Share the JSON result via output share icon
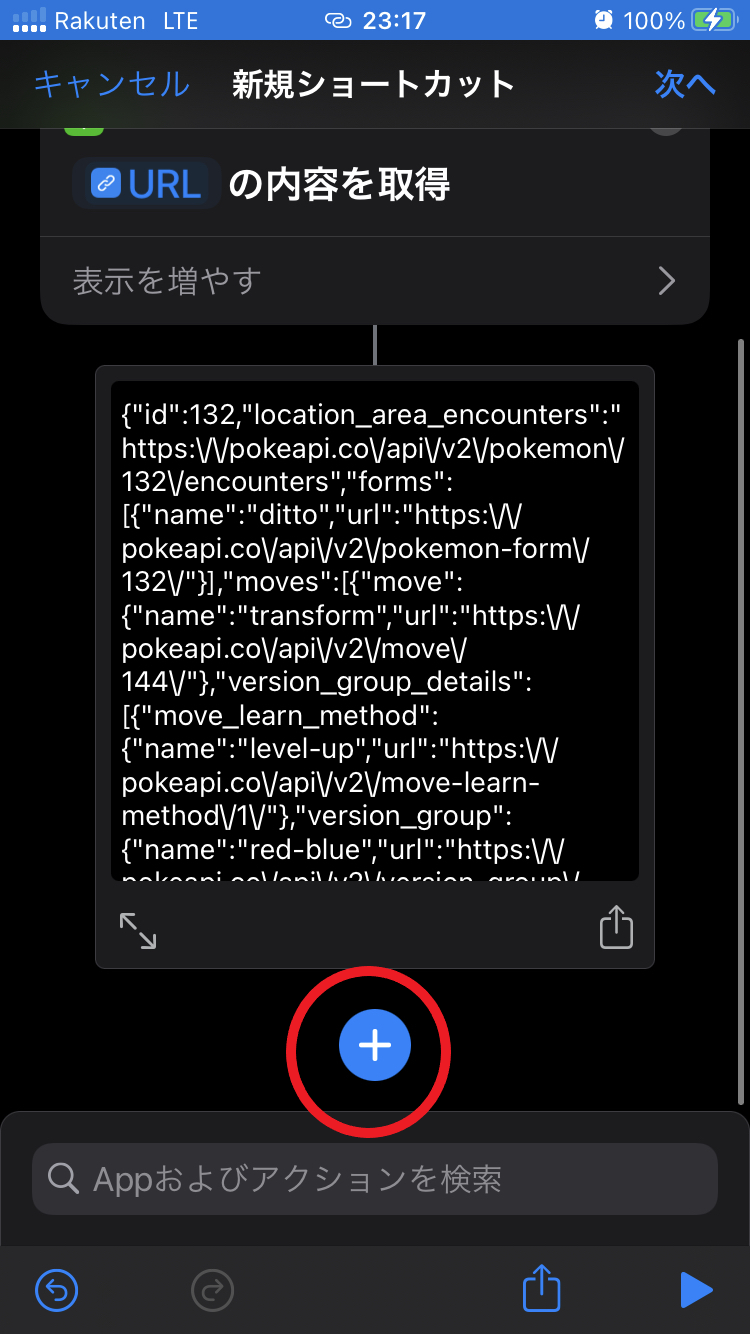Screen dimensions: 750x1334 coord(616,927)
